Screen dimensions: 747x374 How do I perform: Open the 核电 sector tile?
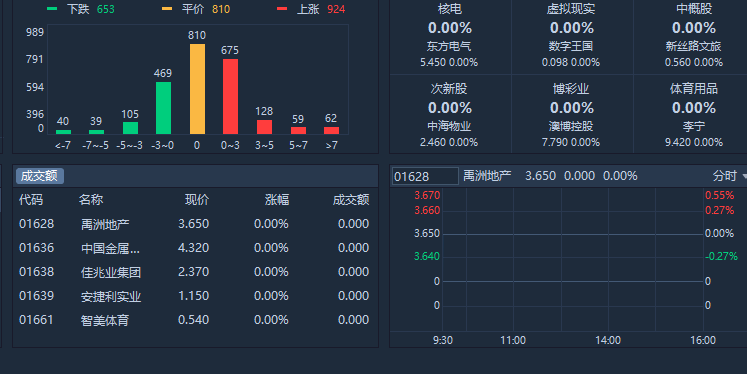[x=450, y=37]
